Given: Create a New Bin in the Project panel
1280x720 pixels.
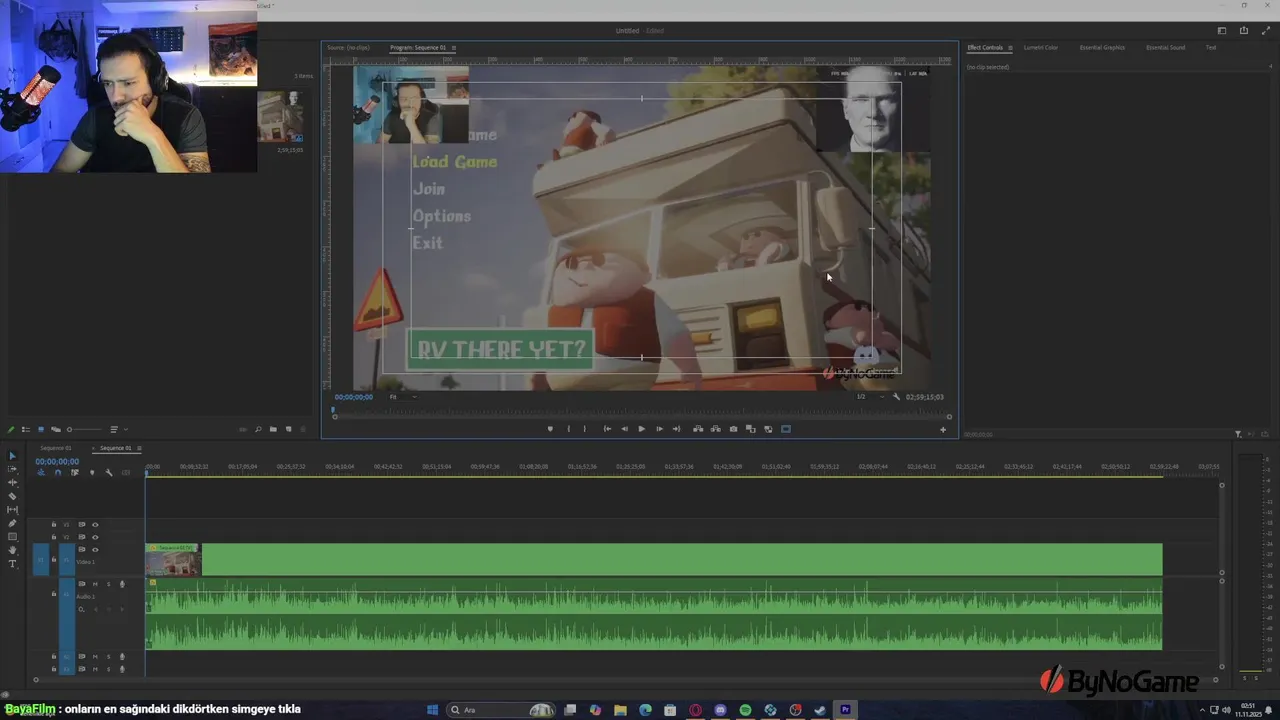Looking at the screenshot, I should coord(273,430).
